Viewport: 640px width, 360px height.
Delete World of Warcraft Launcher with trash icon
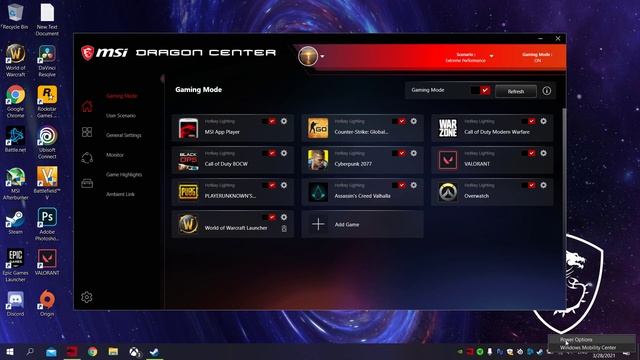click(x=284, y=229)
